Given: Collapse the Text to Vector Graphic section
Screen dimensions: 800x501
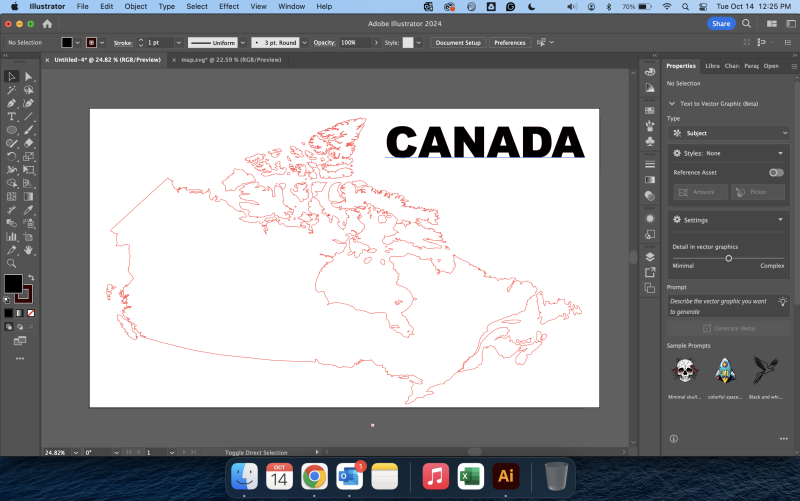Looking at the screenshot, I should tap(673, 103).
